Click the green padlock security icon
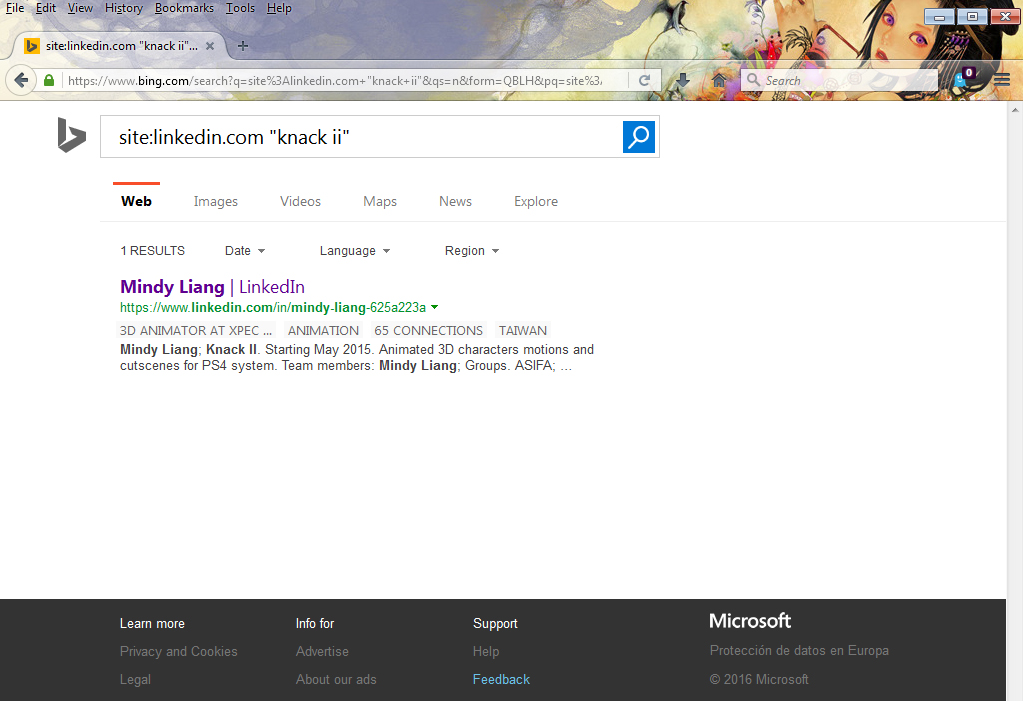 49,80
